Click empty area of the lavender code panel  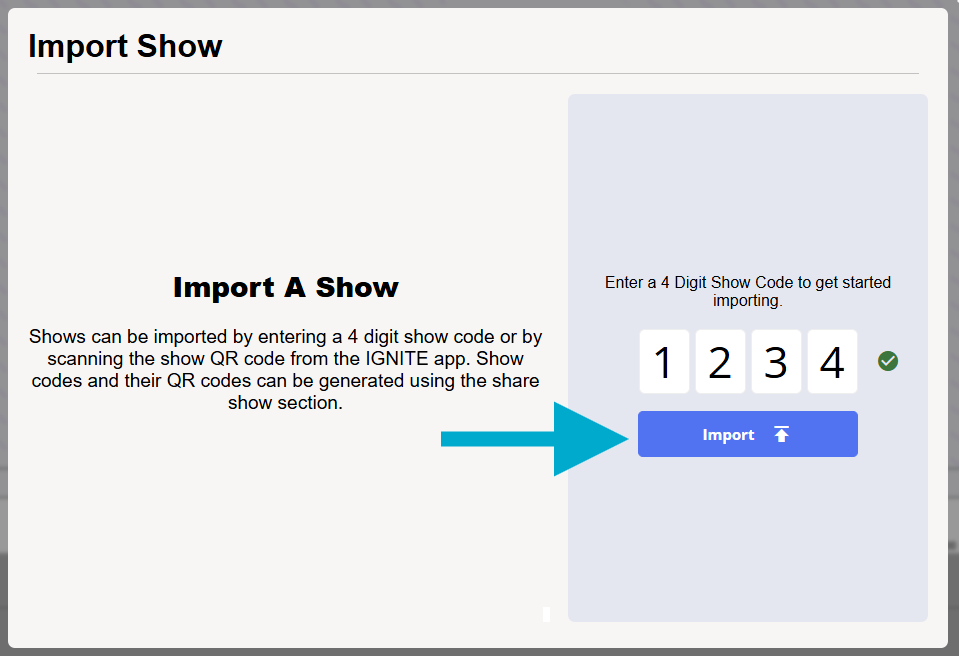click(747, 540)
